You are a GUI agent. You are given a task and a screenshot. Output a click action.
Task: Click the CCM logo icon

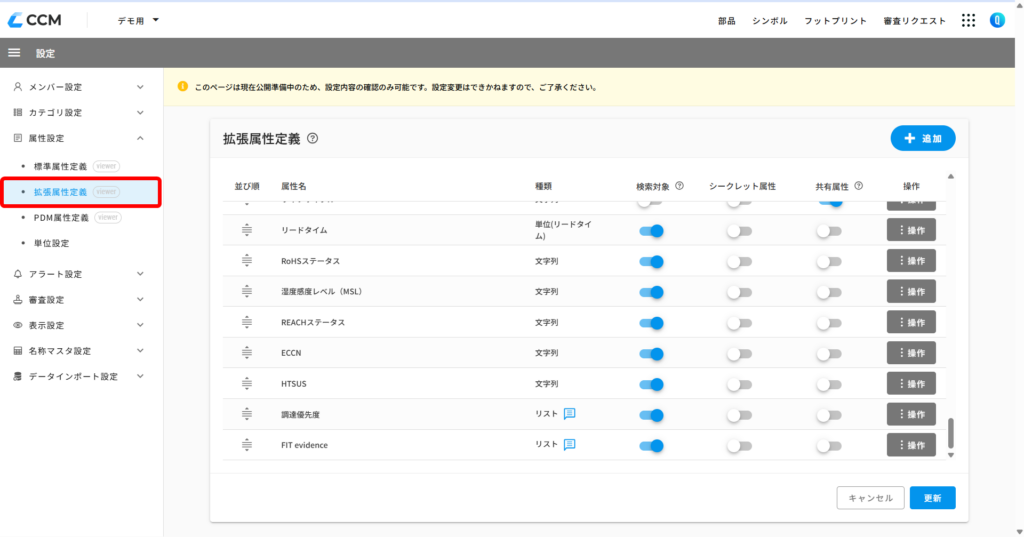15,20
